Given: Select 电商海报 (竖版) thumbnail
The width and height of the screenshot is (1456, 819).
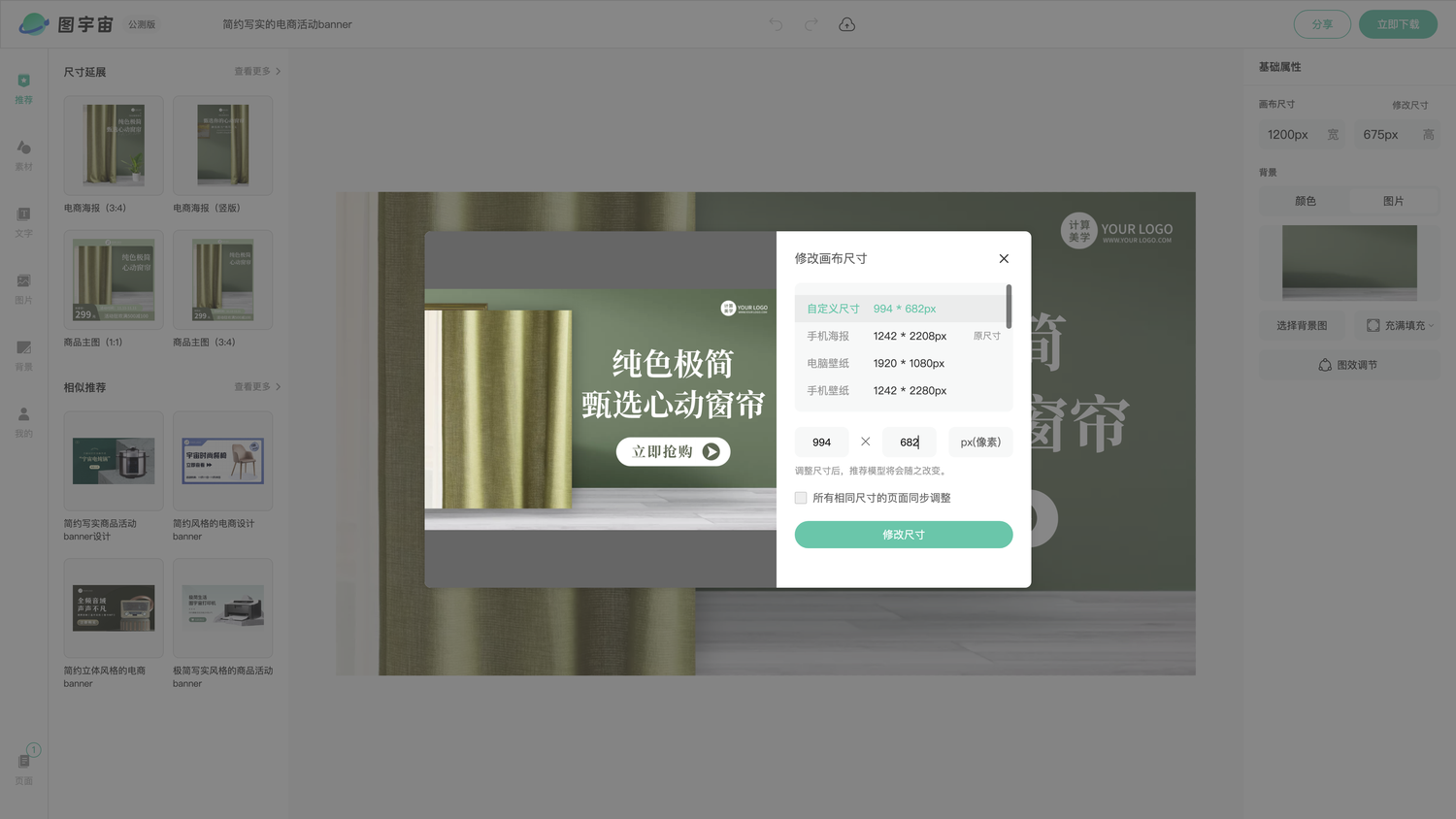Looking at the screenshot, I should [x=222, y=146].
